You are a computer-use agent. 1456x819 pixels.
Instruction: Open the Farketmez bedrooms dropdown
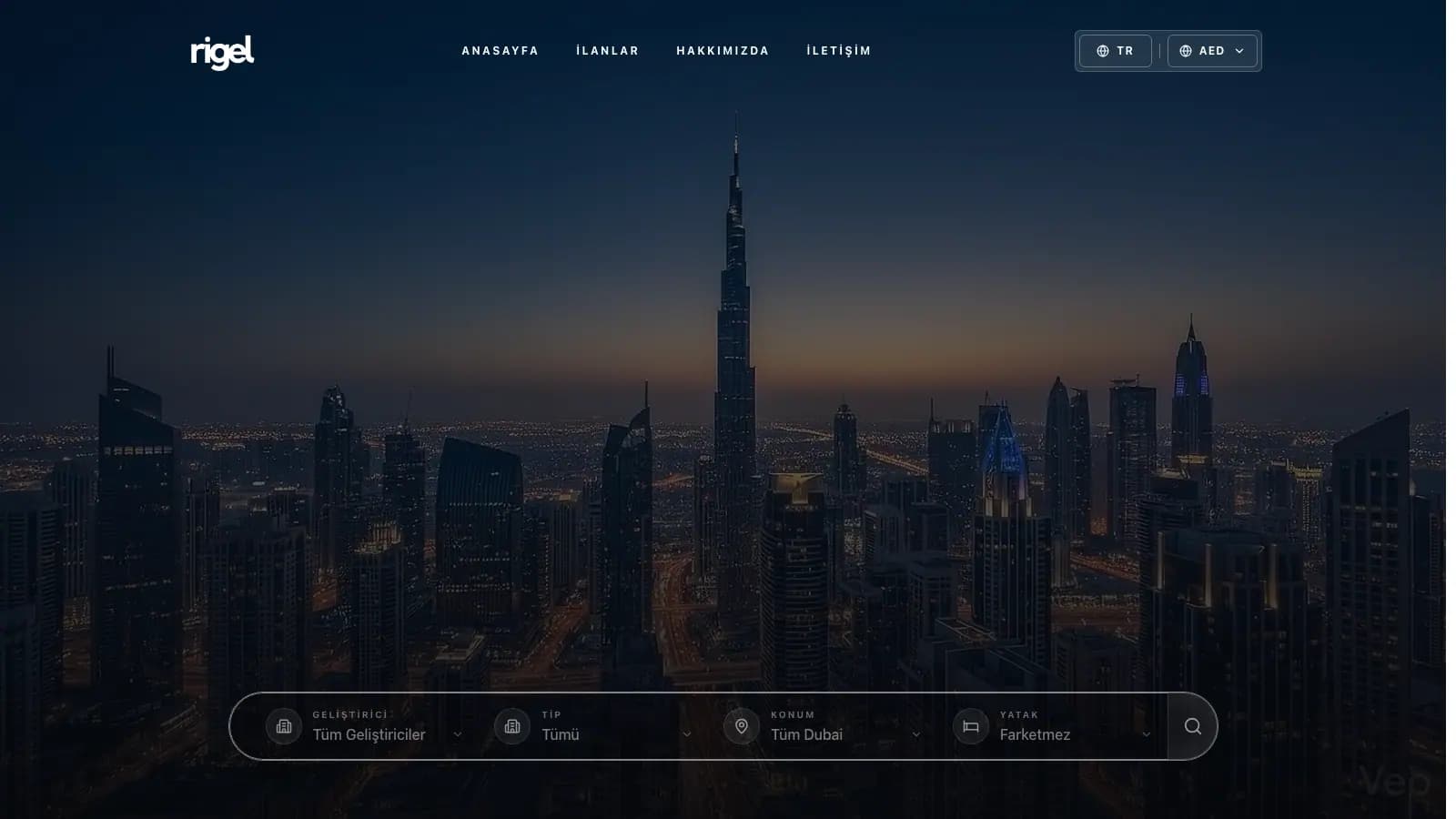click(x=1076, y=734)
